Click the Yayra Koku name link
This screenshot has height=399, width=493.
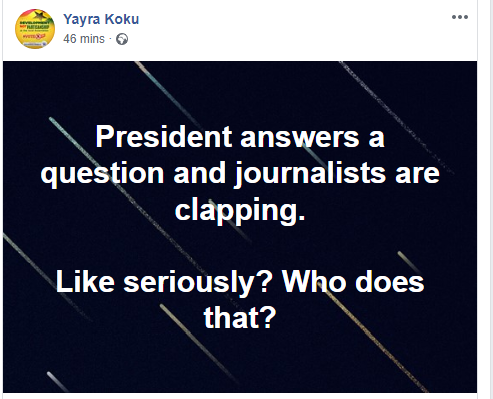pos(101,19)
